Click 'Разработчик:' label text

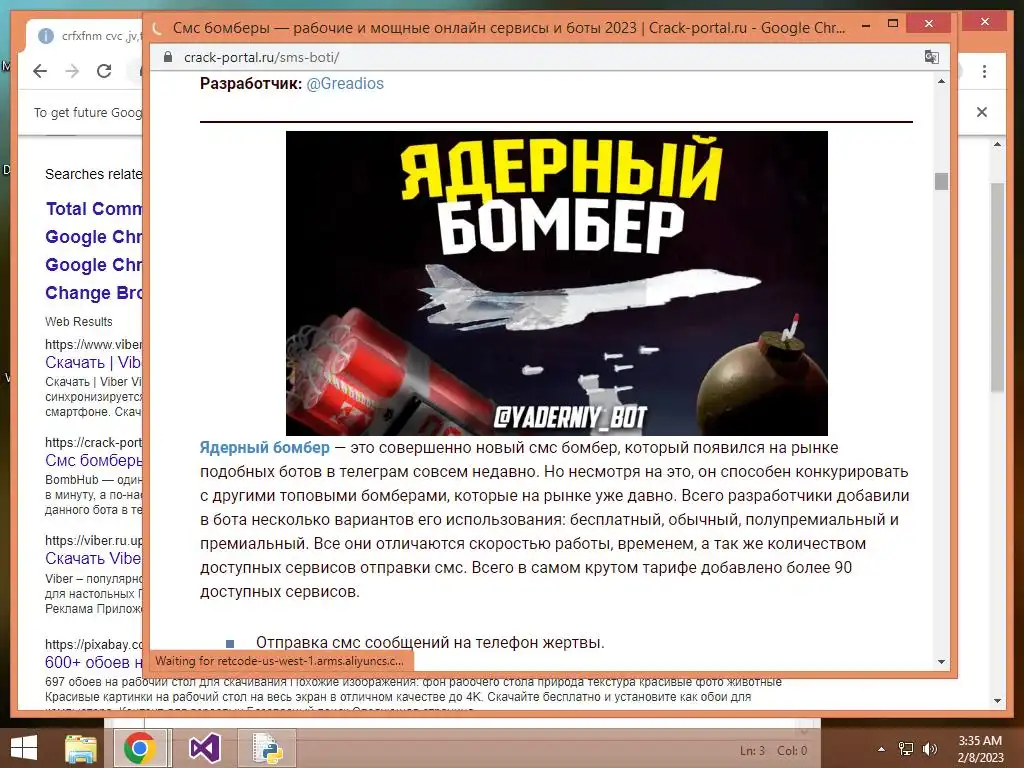pos(251,84)
